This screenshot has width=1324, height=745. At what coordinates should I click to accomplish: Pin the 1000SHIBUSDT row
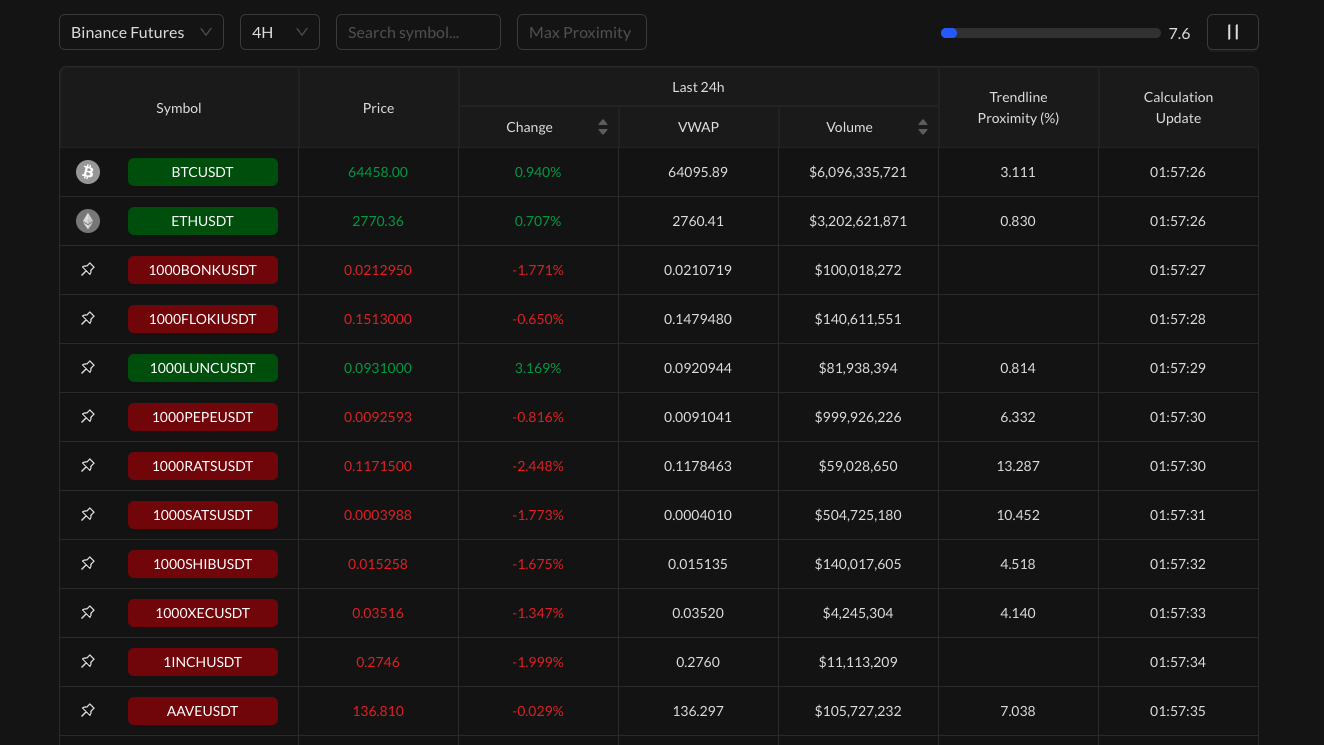point(88,564)
